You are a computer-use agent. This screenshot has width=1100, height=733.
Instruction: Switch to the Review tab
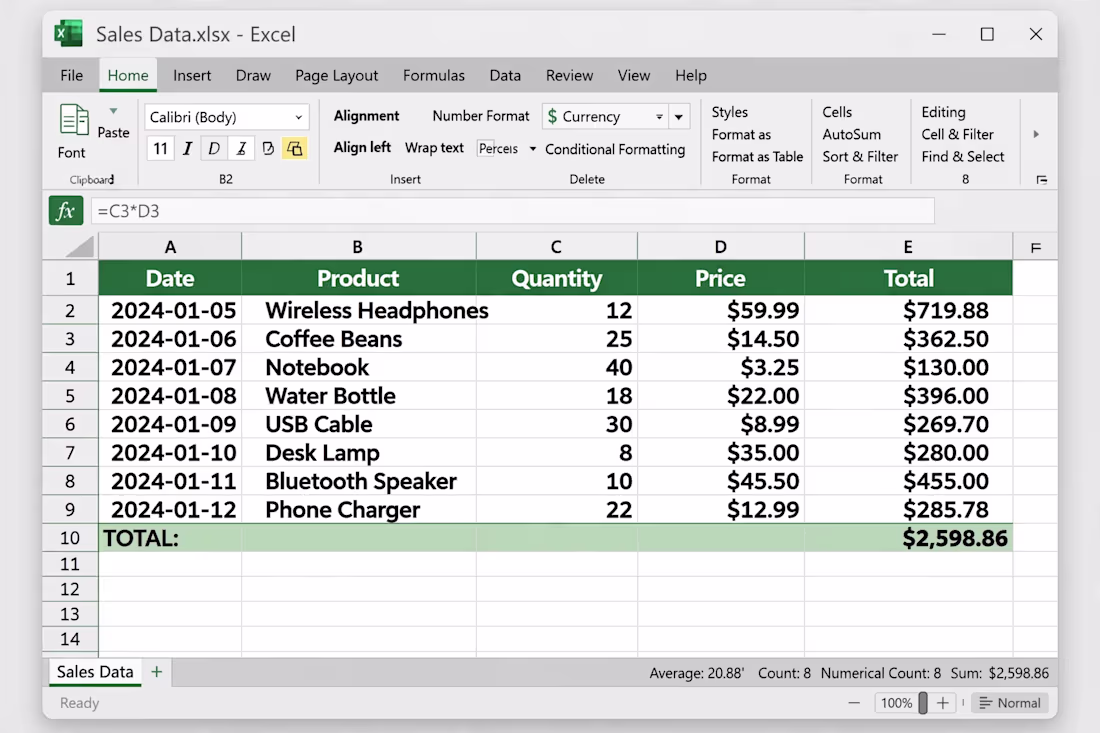[570, 75]
